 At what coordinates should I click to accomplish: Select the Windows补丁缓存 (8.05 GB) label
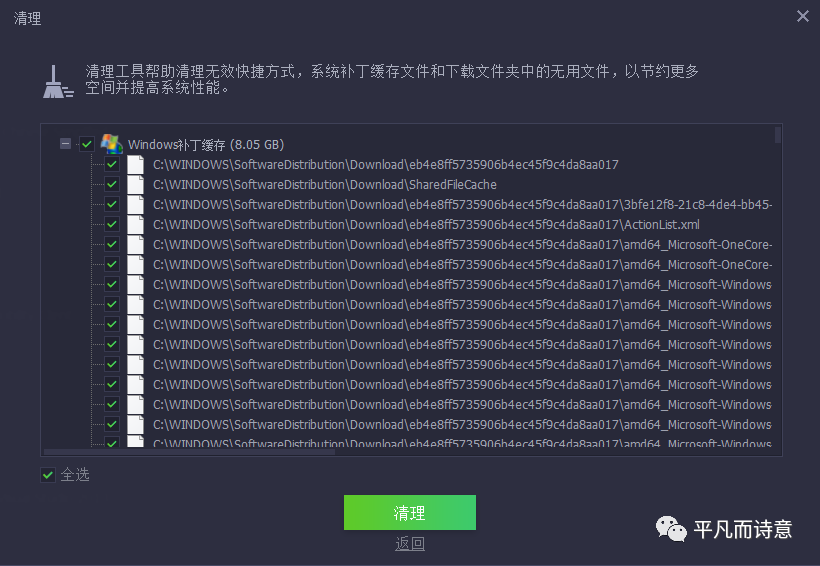coord(206,144)
